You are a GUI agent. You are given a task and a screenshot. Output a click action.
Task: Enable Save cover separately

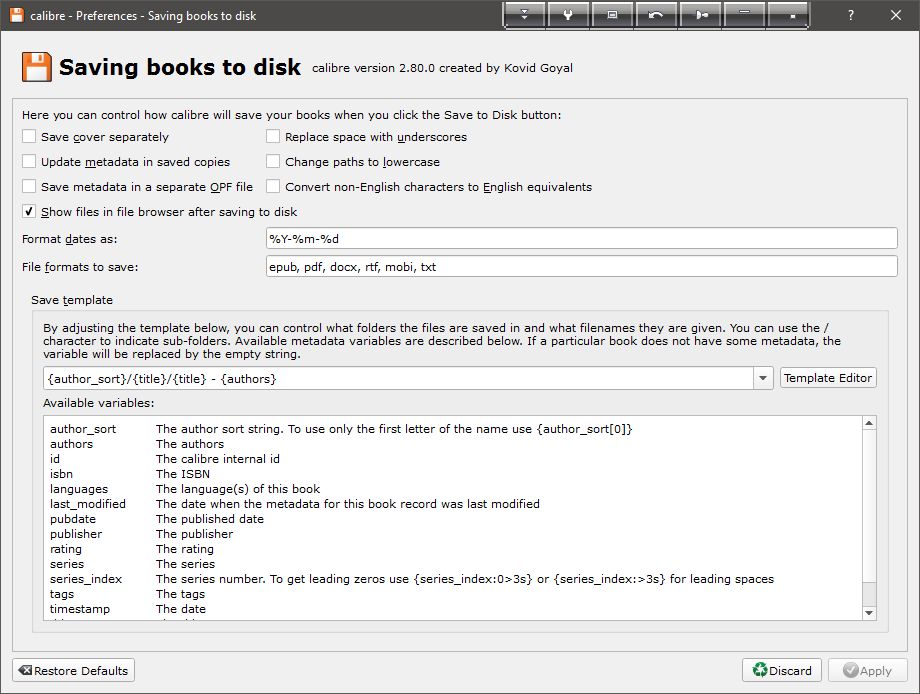tap(29, 137)
